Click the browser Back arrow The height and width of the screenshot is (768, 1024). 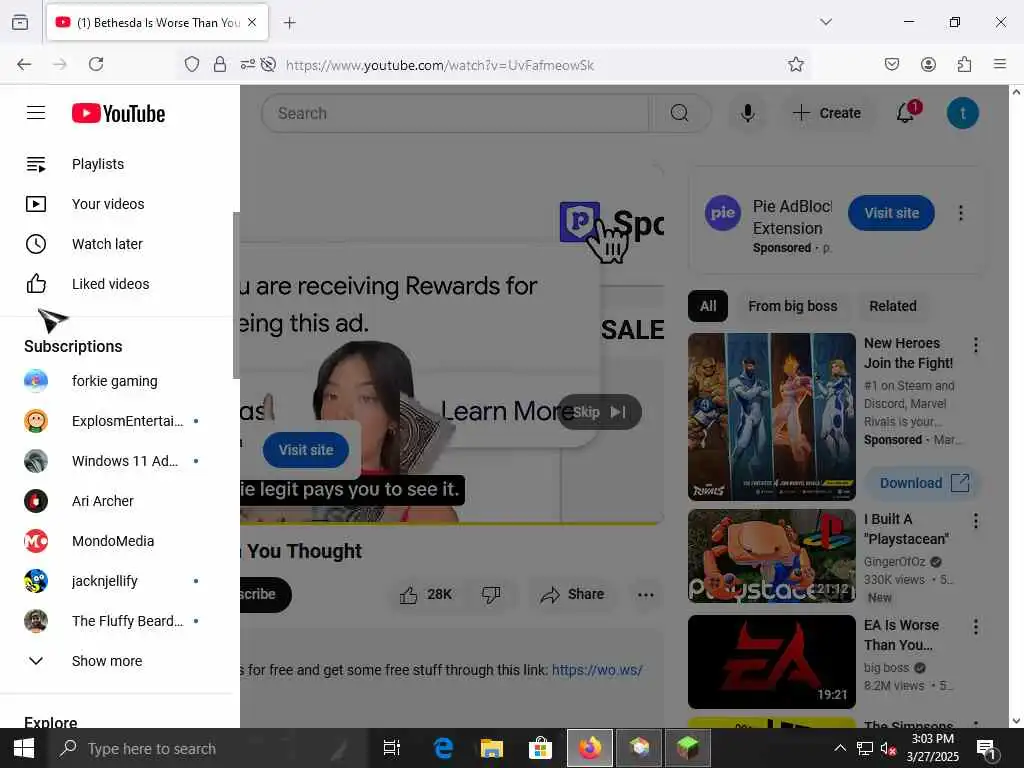pos(24,64)
